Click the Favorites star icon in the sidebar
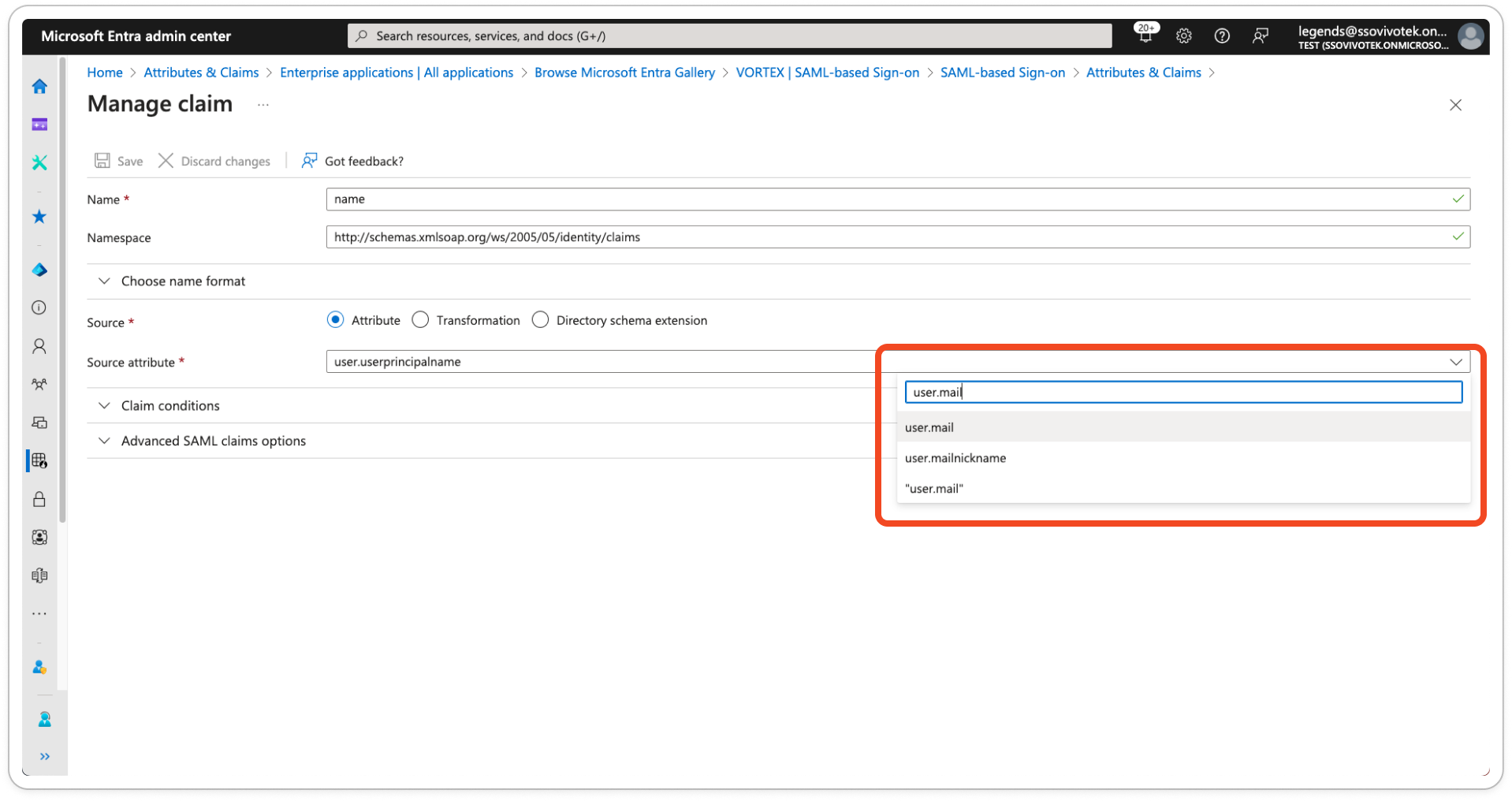1512x801 pixels. (x=39, y=216)
